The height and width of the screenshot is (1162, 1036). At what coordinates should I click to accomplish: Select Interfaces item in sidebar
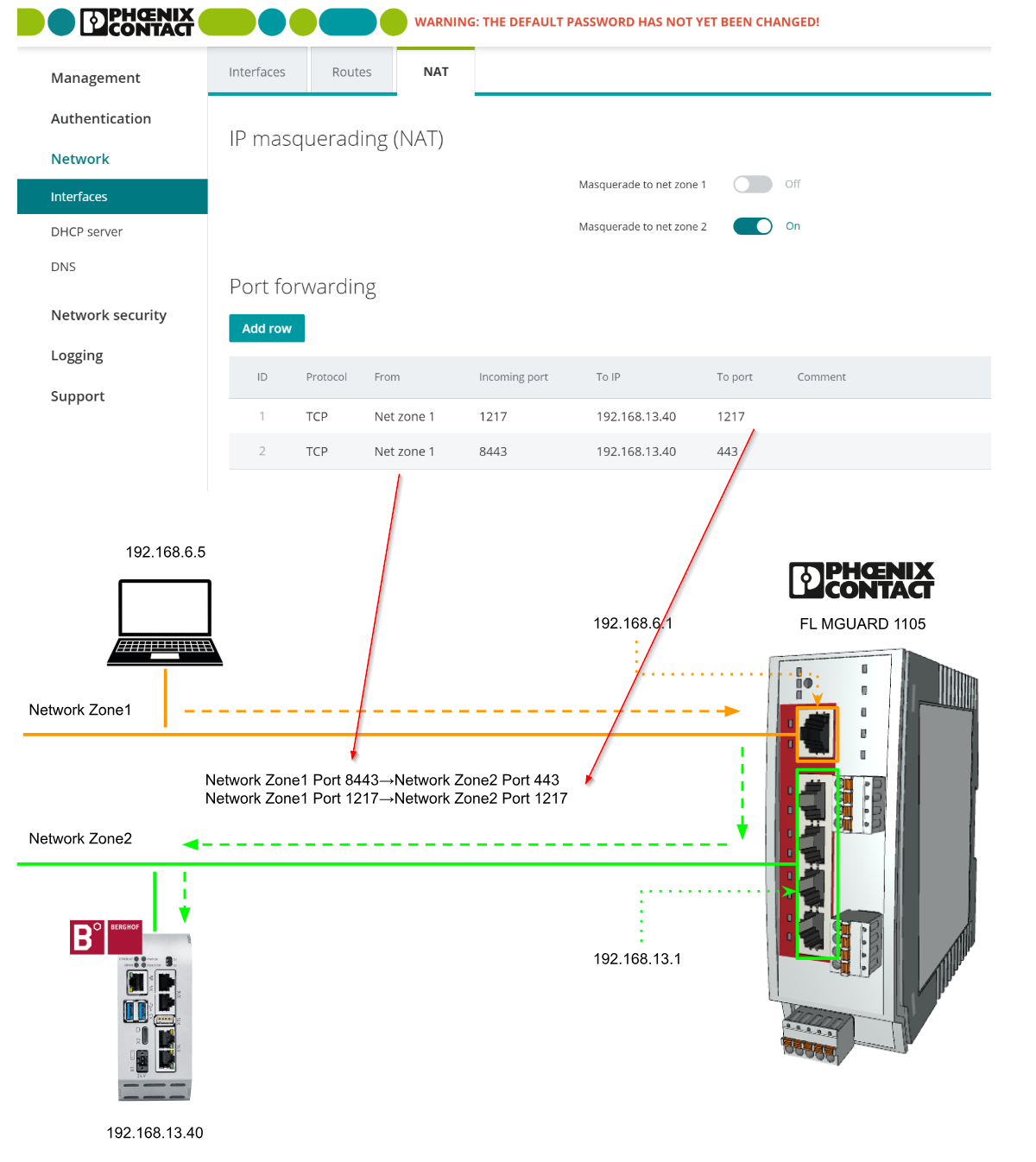112,197
